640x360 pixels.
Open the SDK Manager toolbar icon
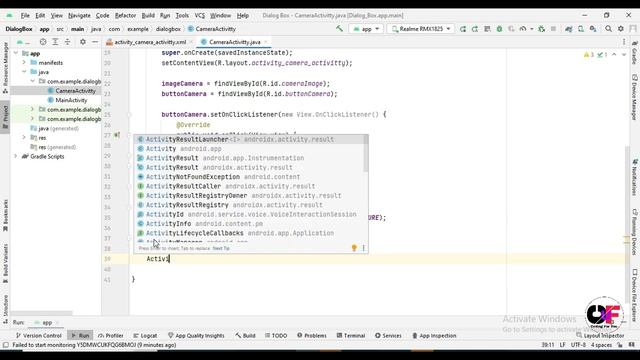pyautogui.click(x=593, y=29)
